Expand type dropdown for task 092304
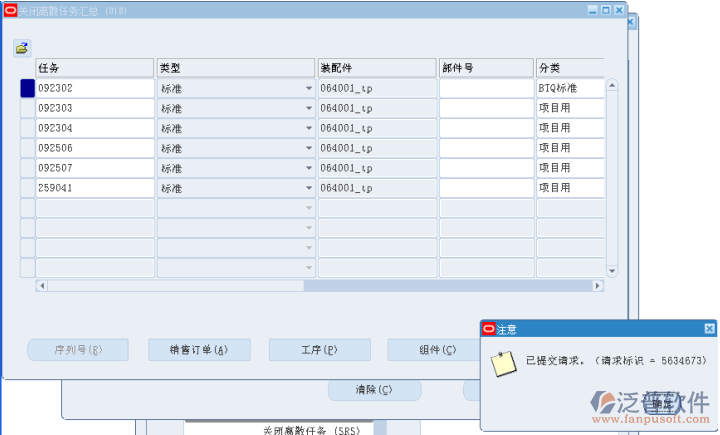This screenshot has height=435, width=720. point(309,128)
